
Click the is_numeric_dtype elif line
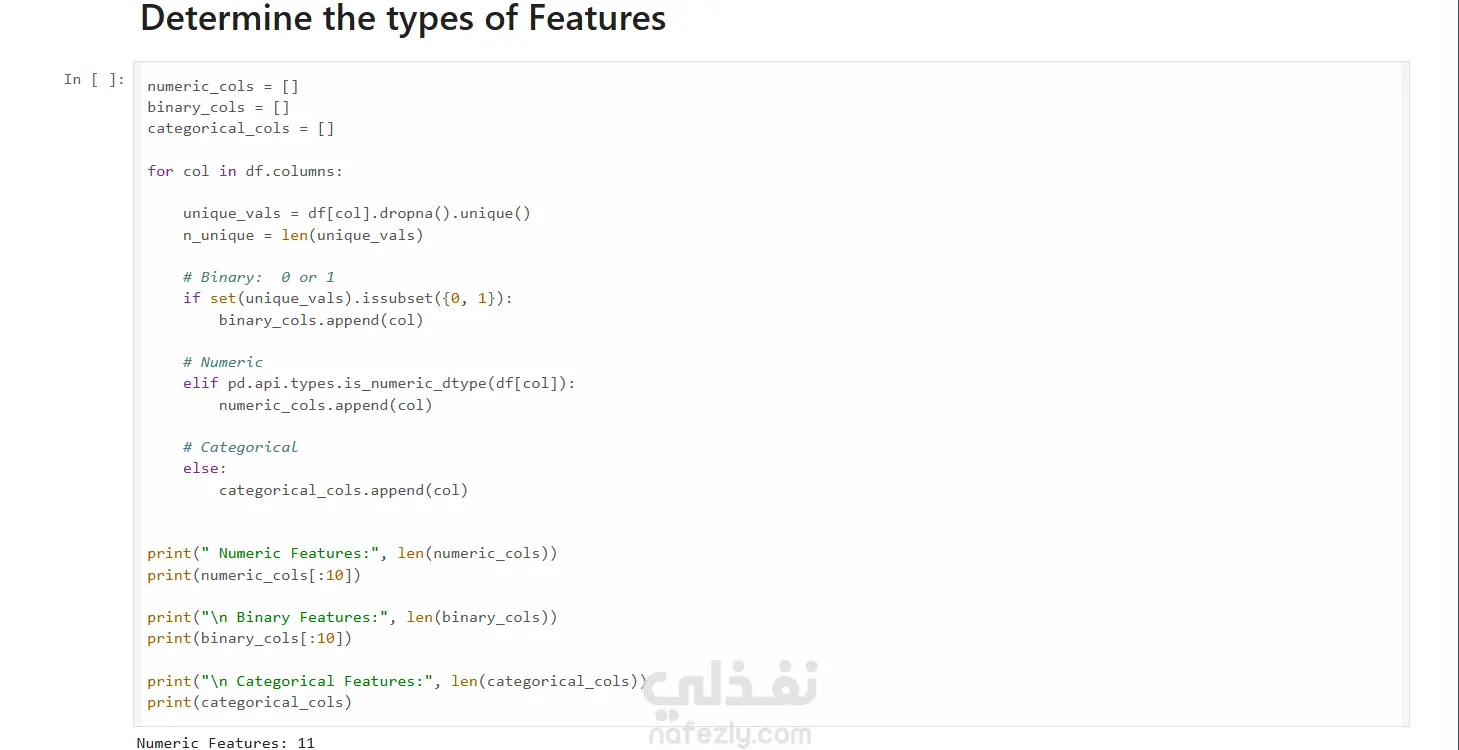(x=379, y=383)
